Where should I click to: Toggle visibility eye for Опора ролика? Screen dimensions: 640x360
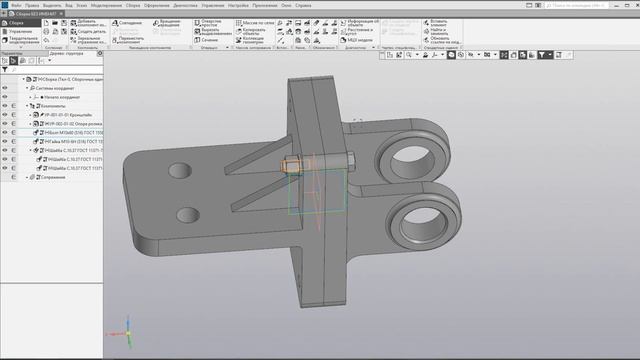pyautogui.click(x=5, y=124)
